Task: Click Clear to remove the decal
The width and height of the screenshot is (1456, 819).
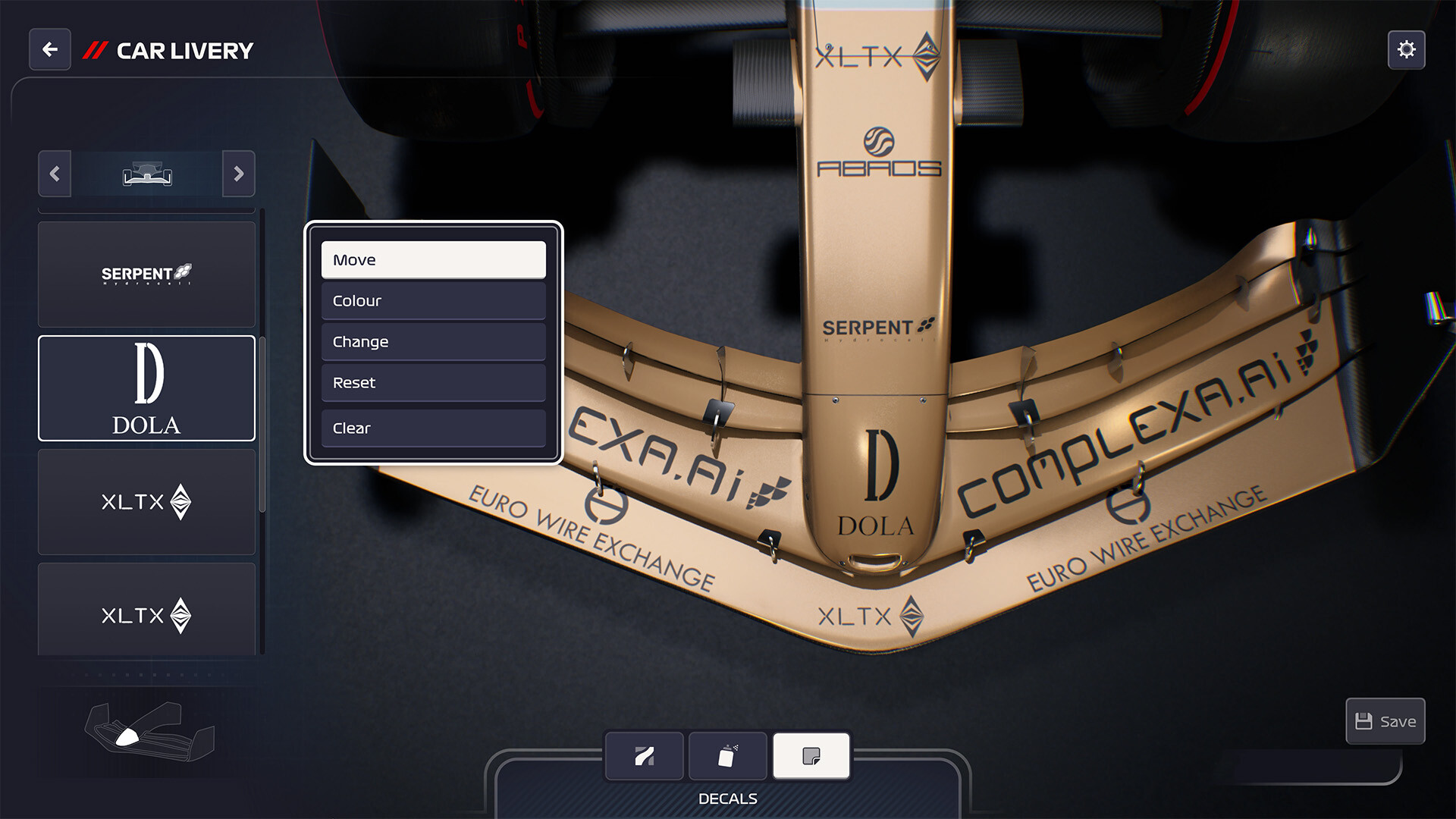Action: (x=433, y=428)
